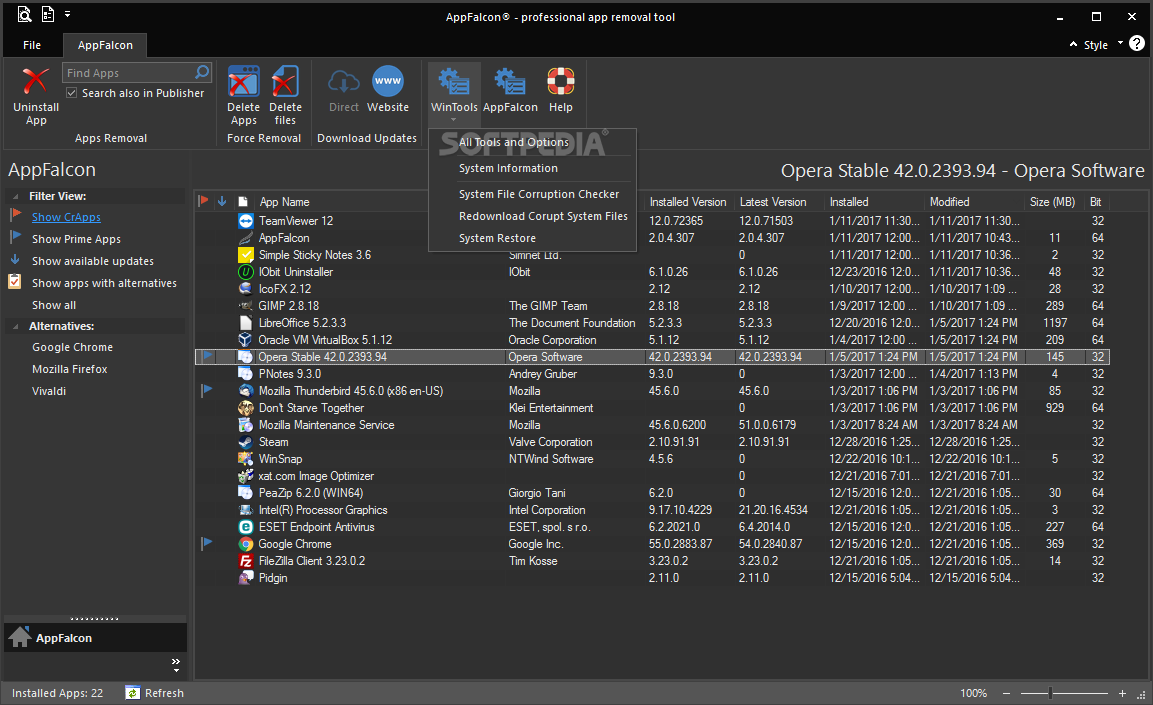Click the Steam app icon
This screenshot has width=1153, height=705.
(x=246, y=442)
